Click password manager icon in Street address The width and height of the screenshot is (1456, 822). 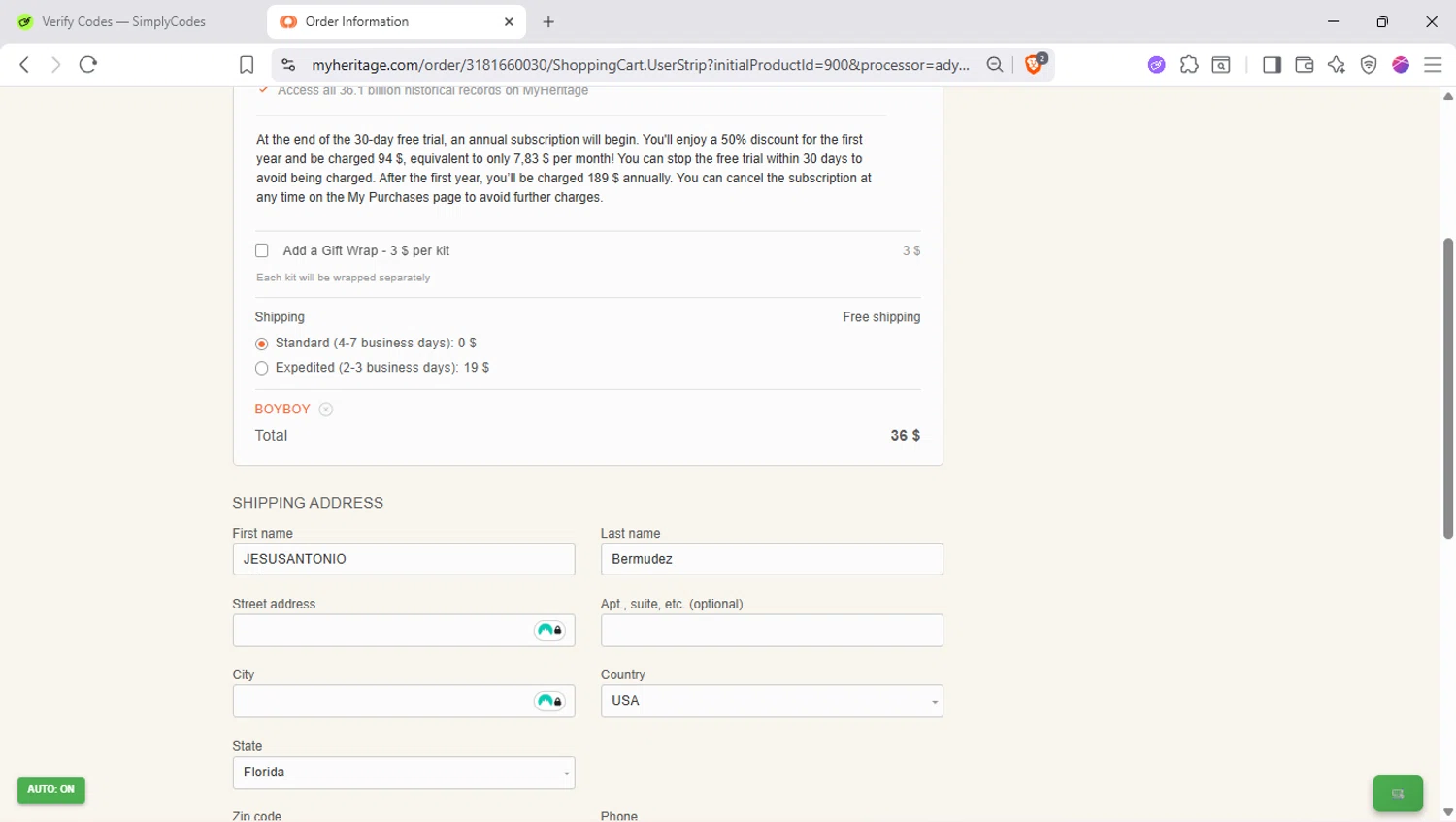549,630
